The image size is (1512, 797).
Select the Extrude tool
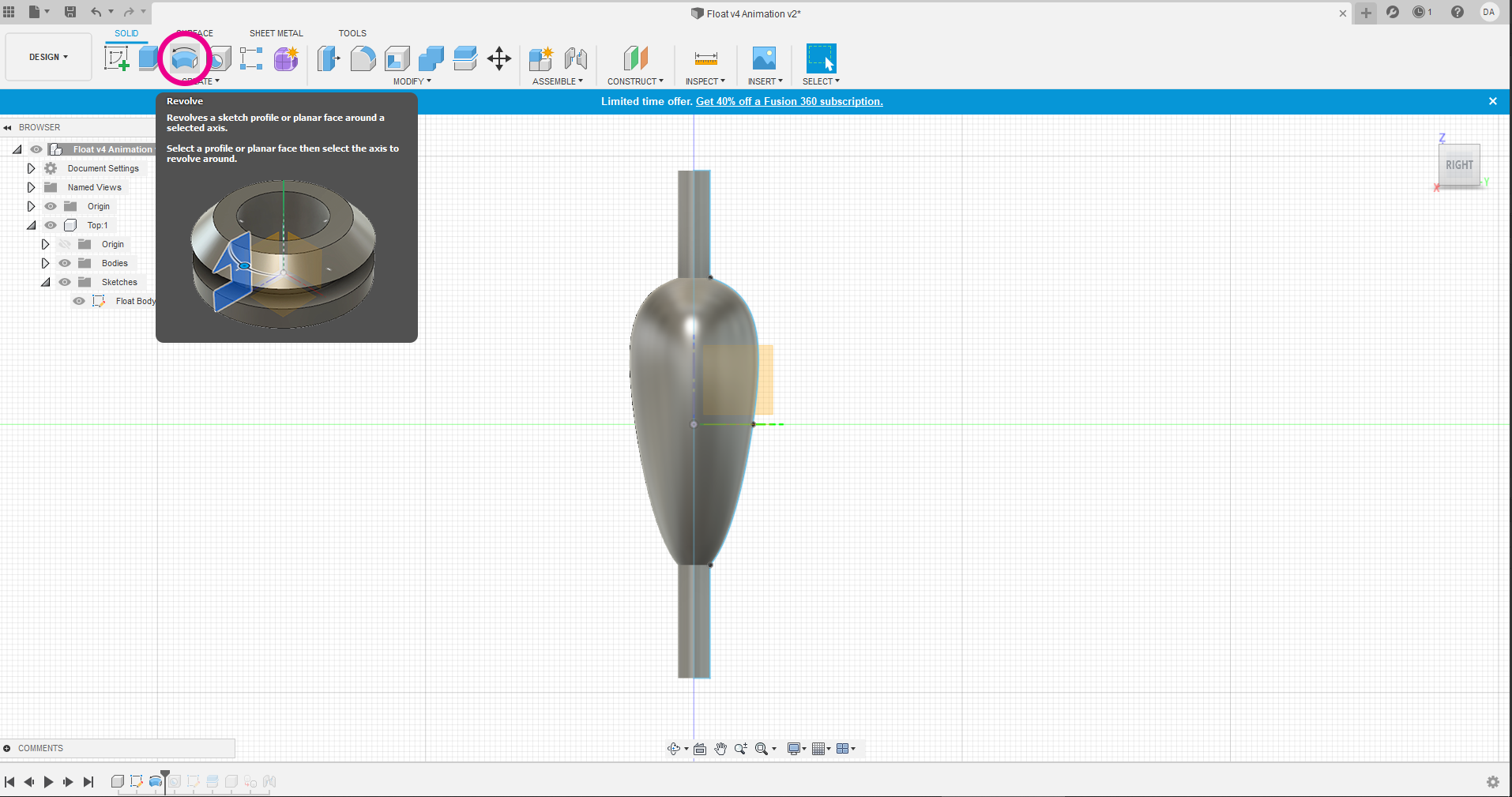point(148,58)
